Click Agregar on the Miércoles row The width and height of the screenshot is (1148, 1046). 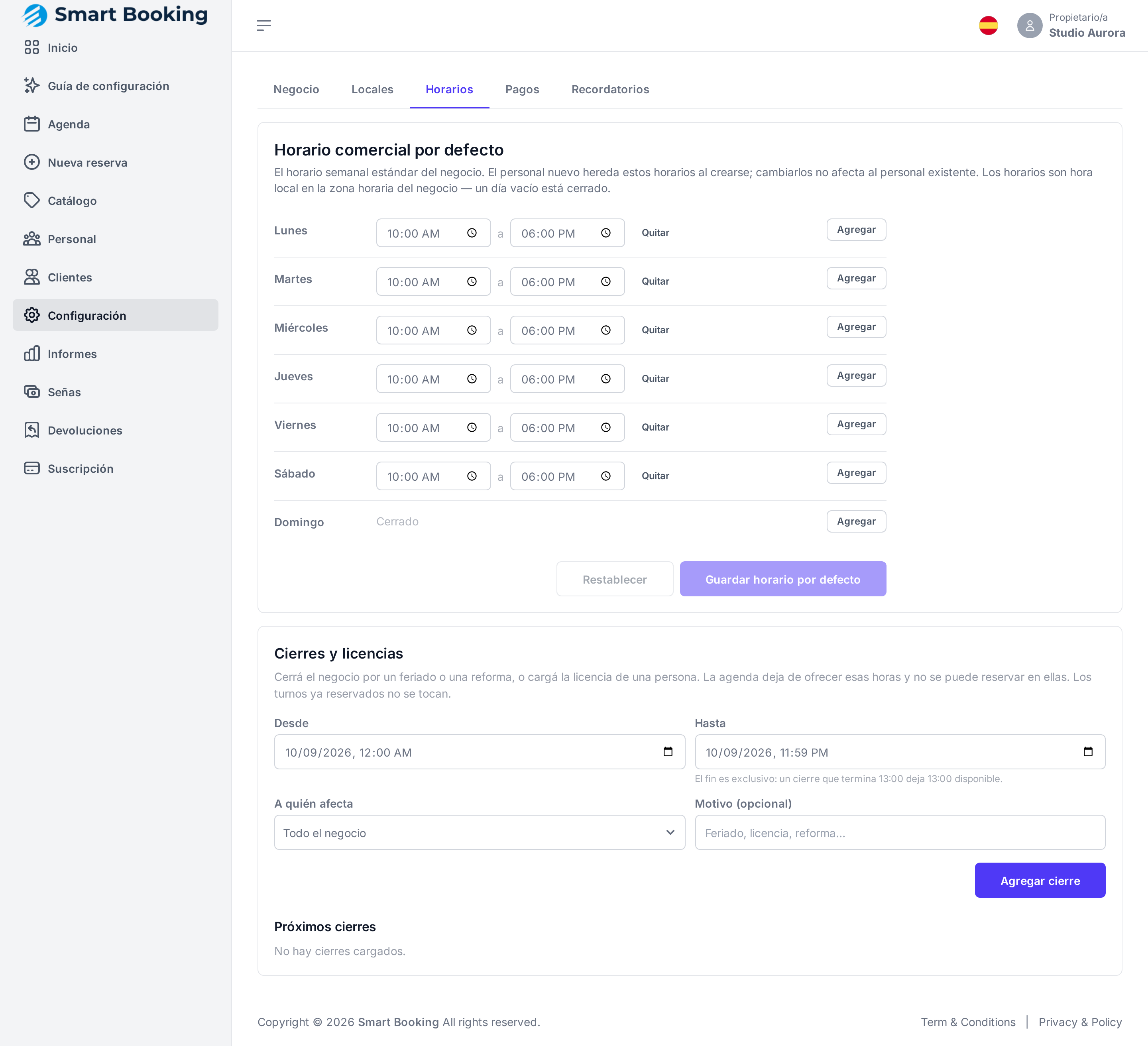857,327
